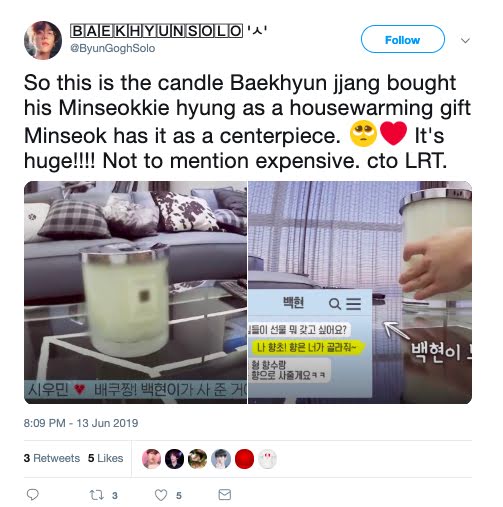This screenshot has width=503, height=507.
Task: Follow the @ByunGoghSolo account
Action: (x=403, y=39)
